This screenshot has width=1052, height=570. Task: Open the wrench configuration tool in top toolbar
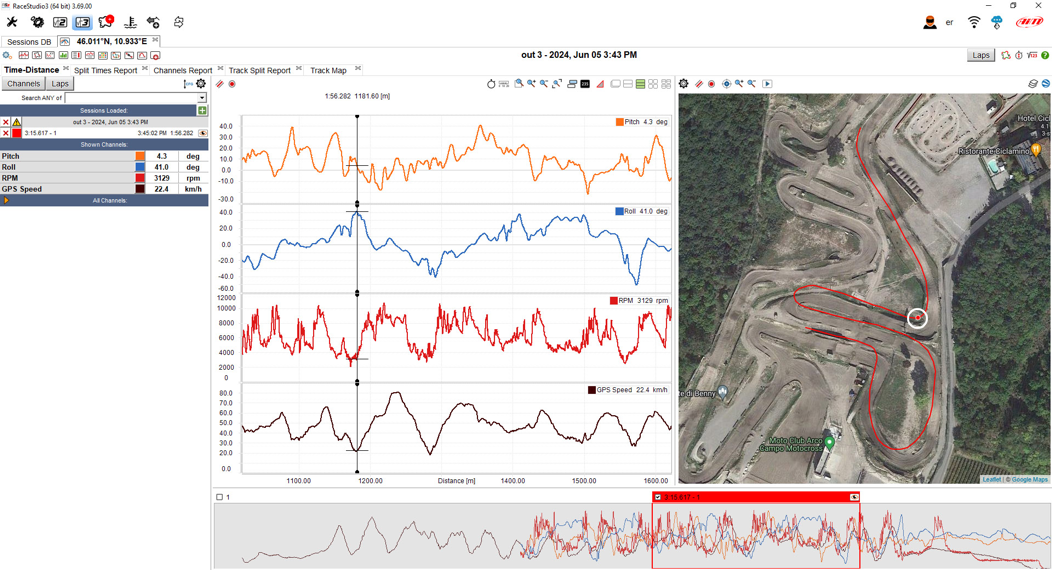pyautogui.click(x=12, y=22)
